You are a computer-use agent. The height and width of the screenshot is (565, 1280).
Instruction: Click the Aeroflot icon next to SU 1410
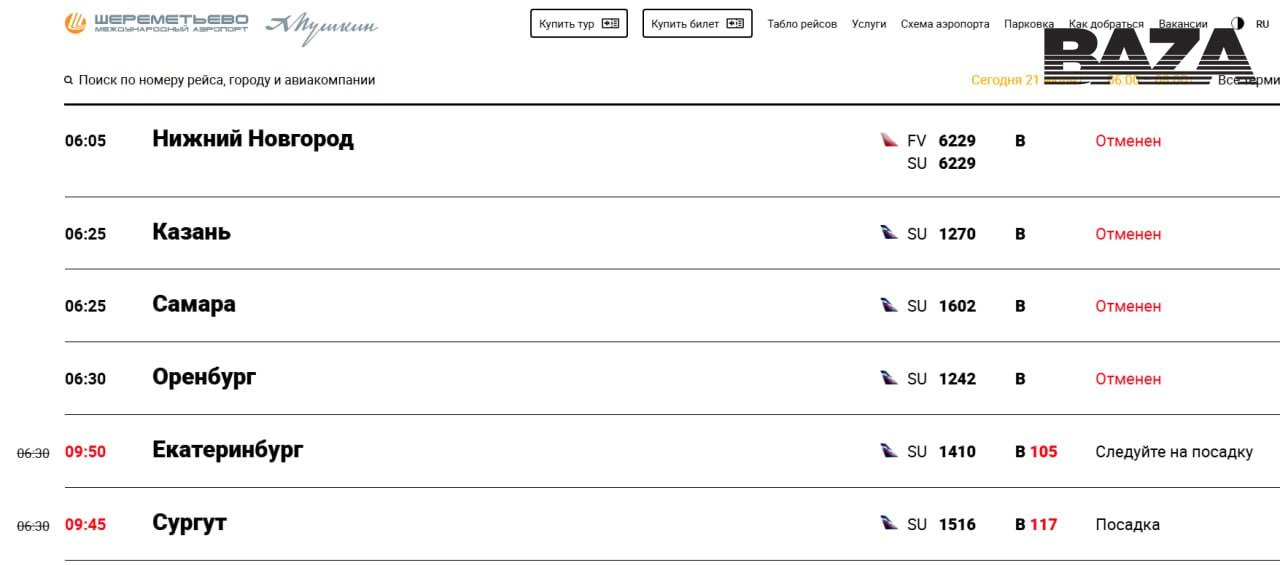tap(889, 451)
